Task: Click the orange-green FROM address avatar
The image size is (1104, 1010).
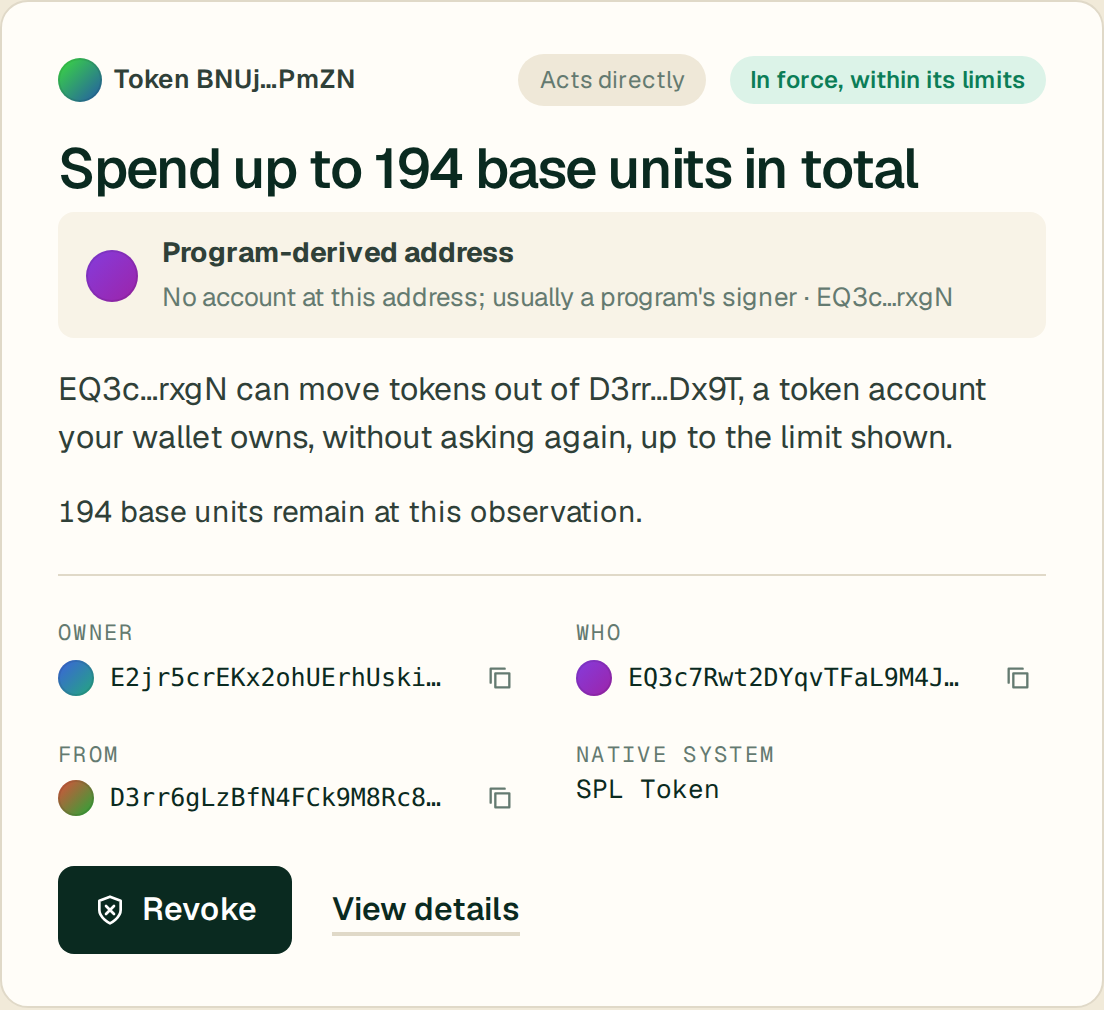Action: [x=76, y=797]
